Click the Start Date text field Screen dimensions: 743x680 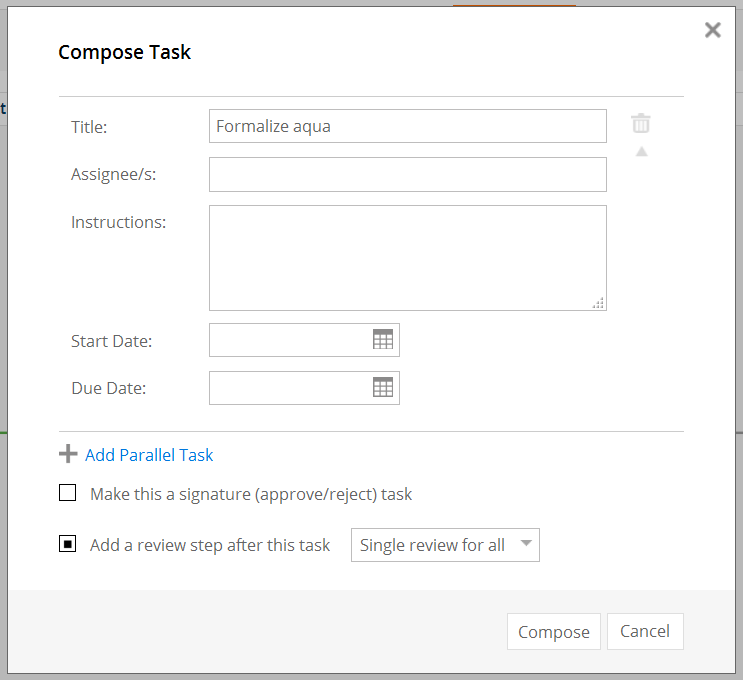coord(290,340)
